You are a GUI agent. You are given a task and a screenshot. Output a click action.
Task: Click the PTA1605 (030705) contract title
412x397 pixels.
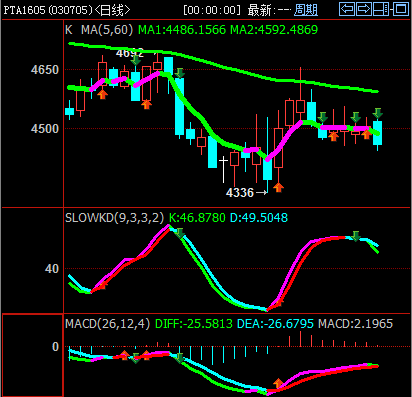(48, 10)
